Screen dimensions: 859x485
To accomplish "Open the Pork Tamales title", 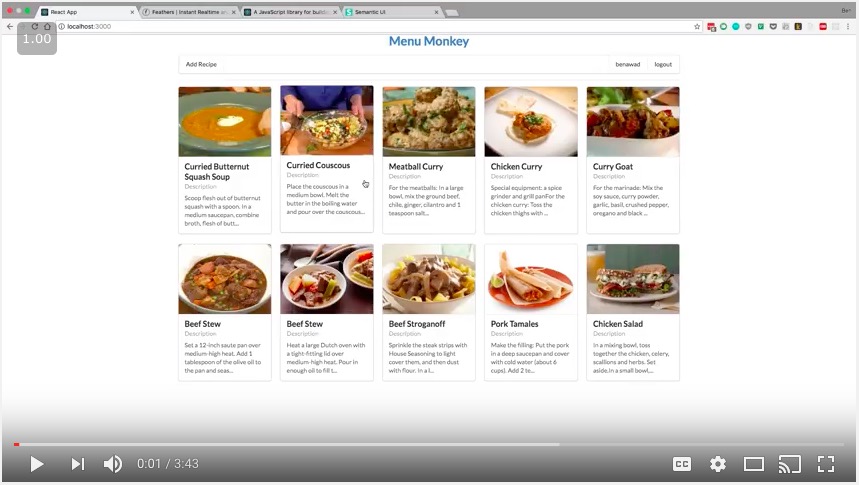I will coord(514,324).
